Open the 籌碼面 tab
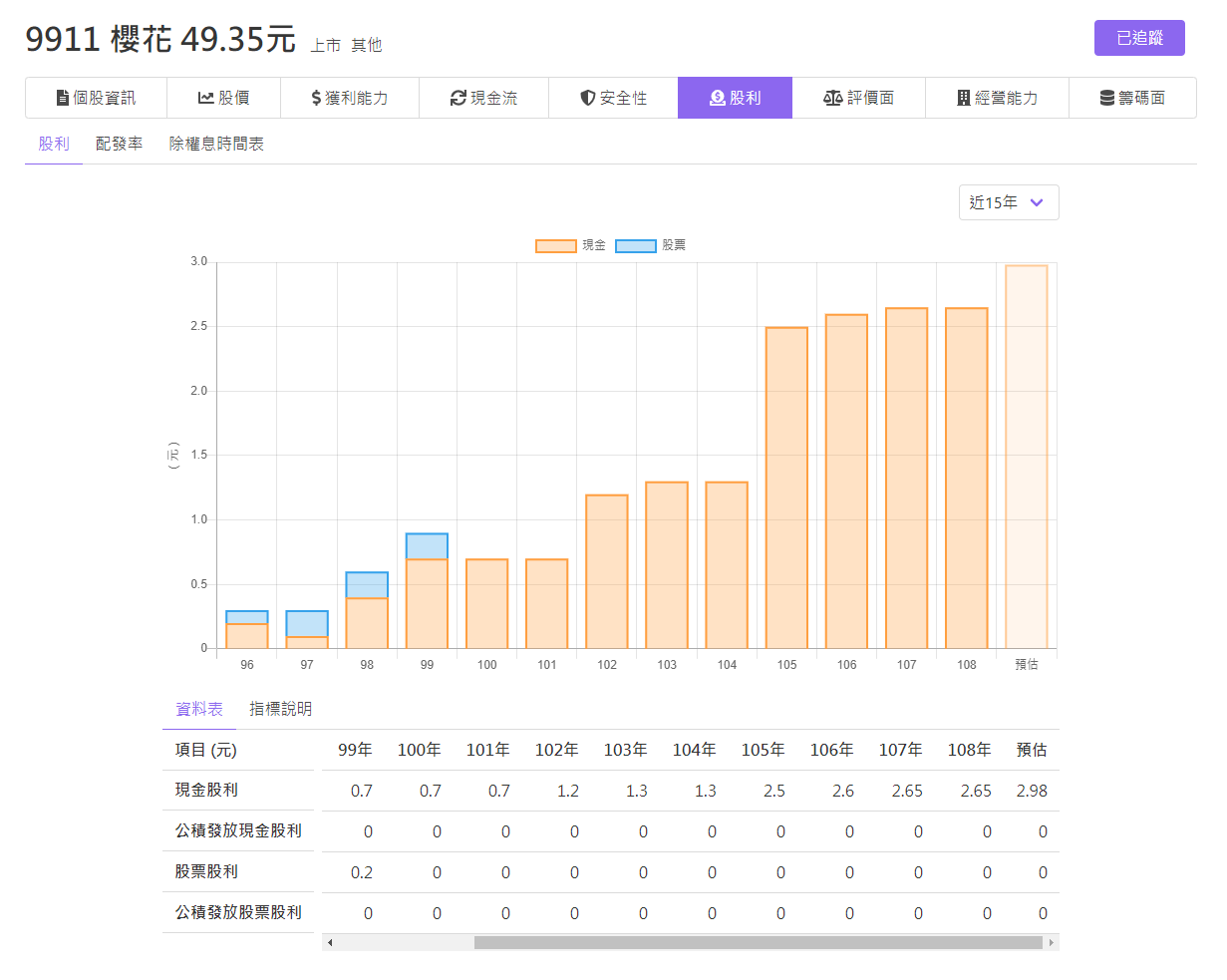Image resolution: width=1227 pixels, height=980 pixels. pos(1132,98)
